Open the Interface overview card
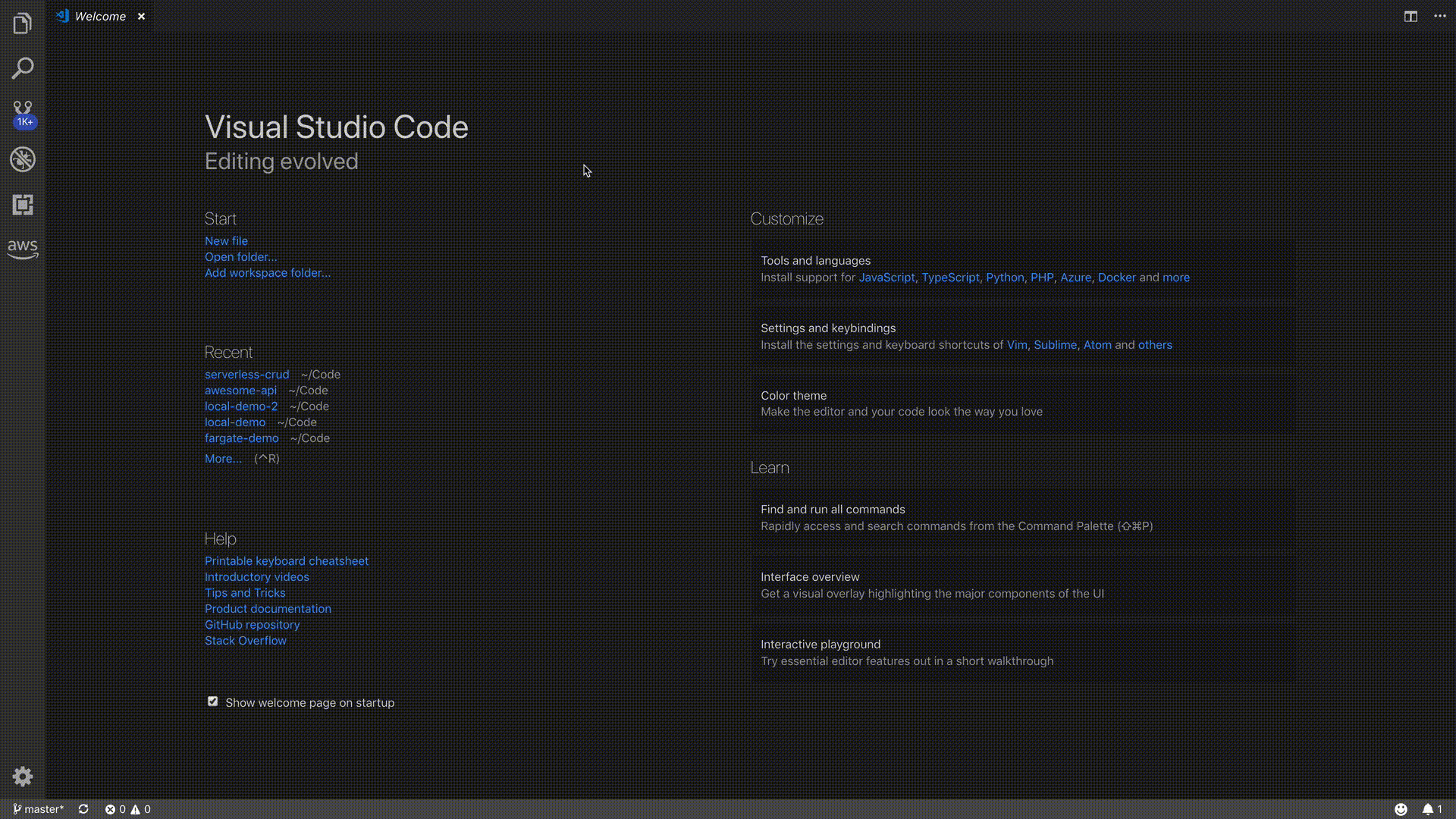1456x819 pixels. click(x=1024, y=585)
